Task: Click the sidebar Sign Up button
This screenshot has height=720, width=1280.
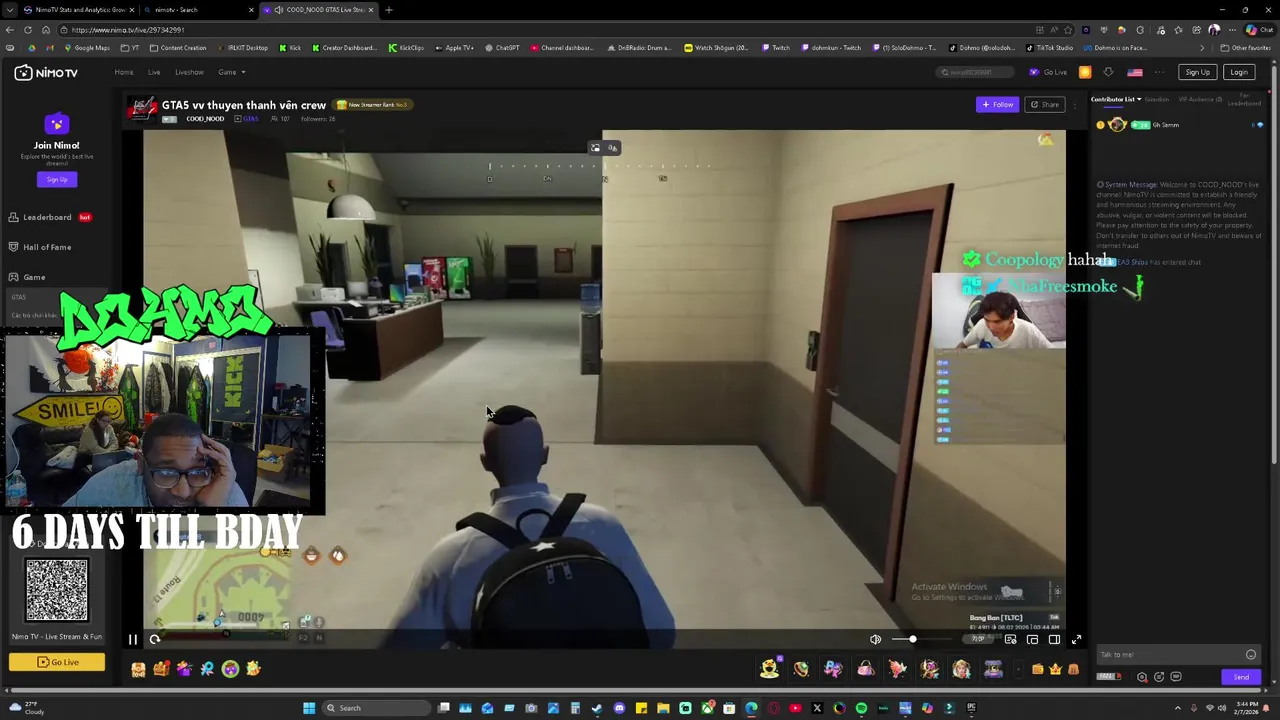Action: pyautogui.click(x=57, y=179)
